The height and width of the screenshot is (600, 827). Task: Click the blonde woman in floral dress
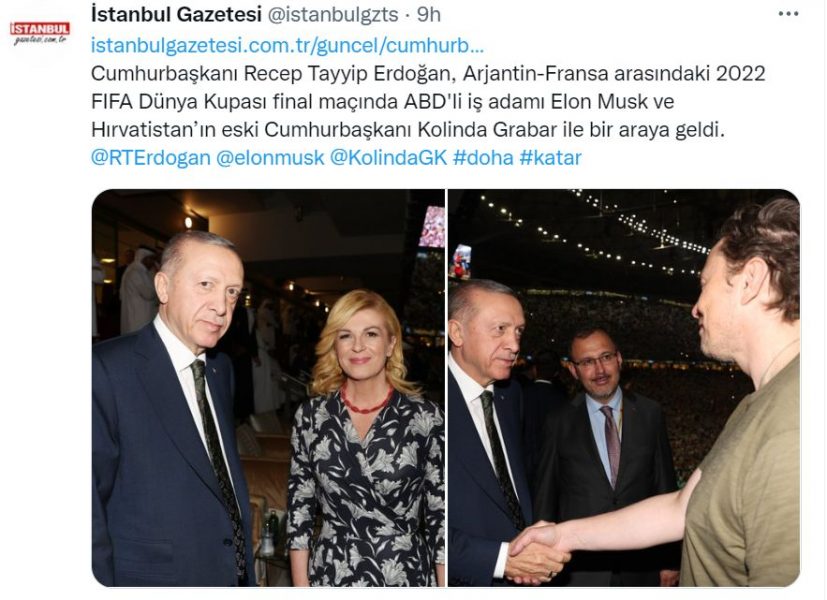pyautogui.click(x=366, y=438)
